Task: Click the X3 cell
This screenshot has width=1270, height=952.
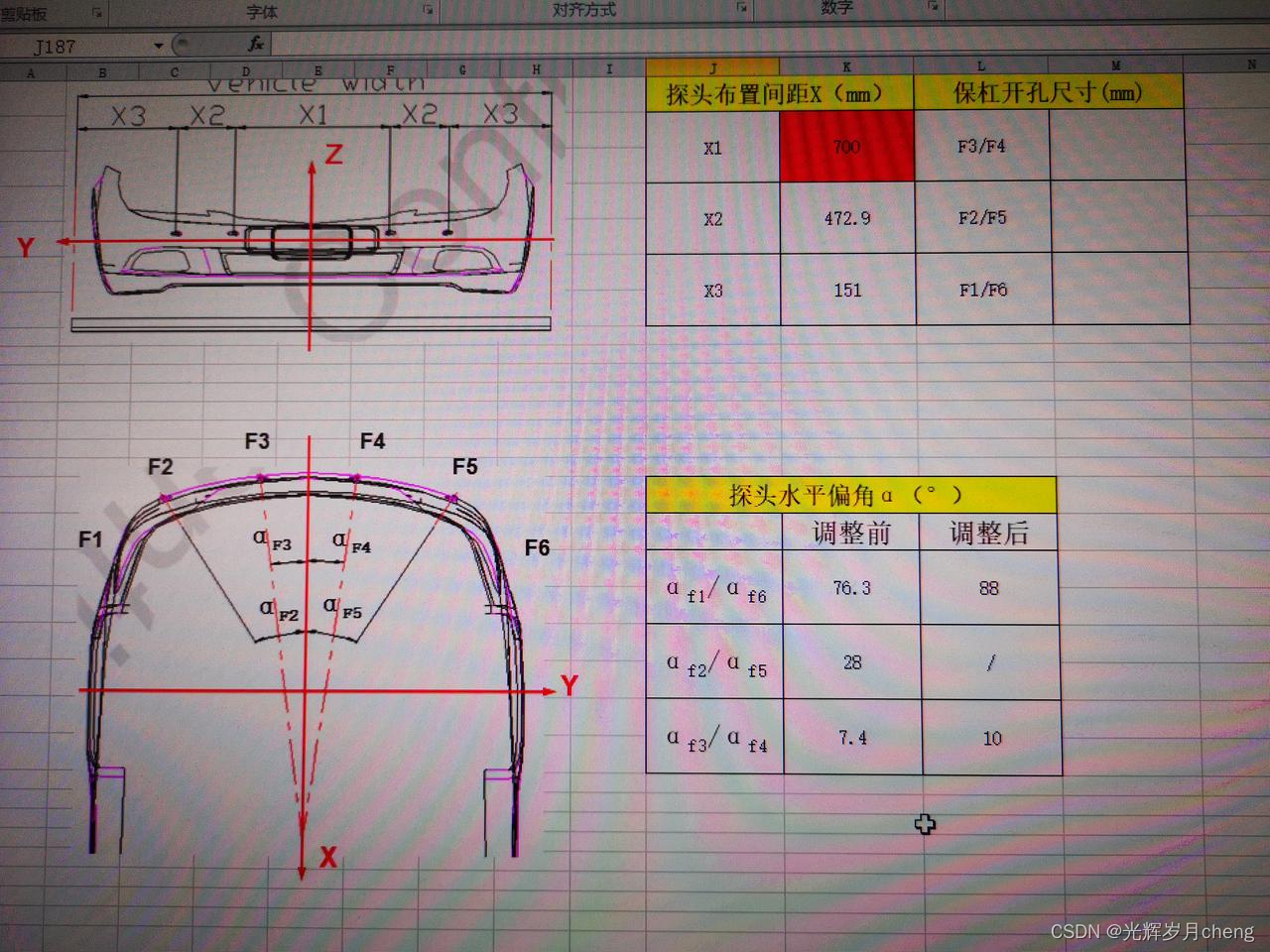Action: click(x=713, y=291)
